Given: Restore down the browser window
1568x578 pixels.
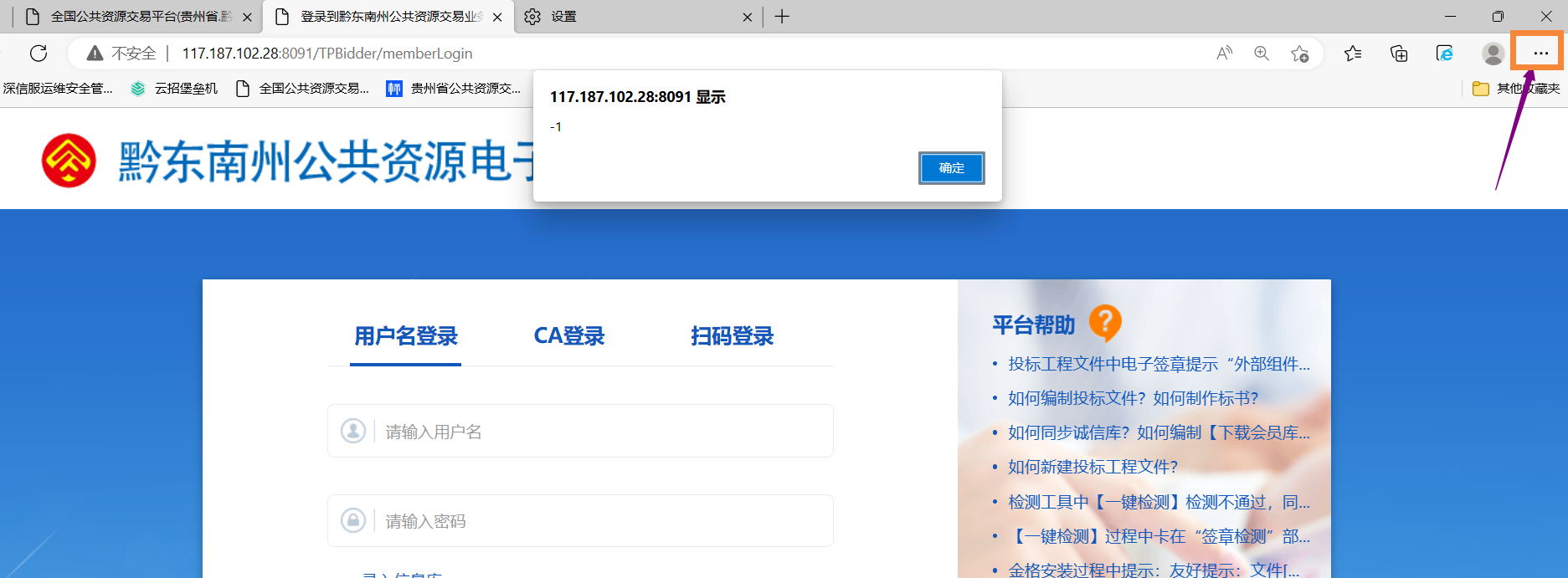Looking at the screenshot, I should (x=1498, y=17).
